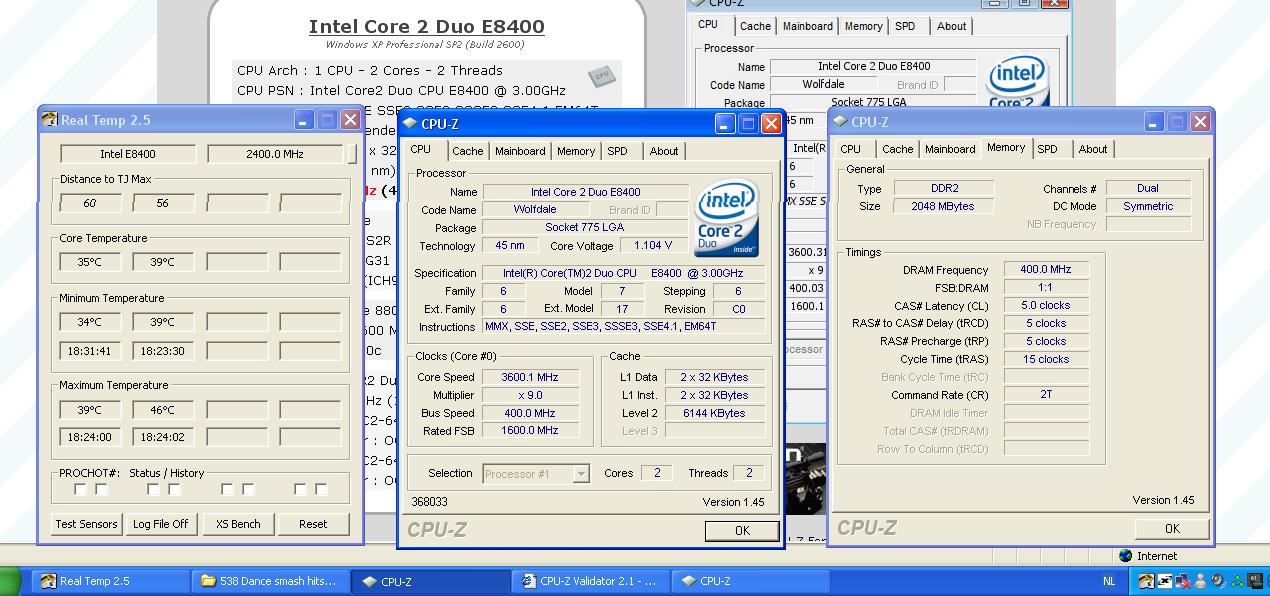The width and height of the screenshot is (1270, 596).
Task: Open CPU-Z Validator 2.1 taskbar item
Action: tap(590, 581)
